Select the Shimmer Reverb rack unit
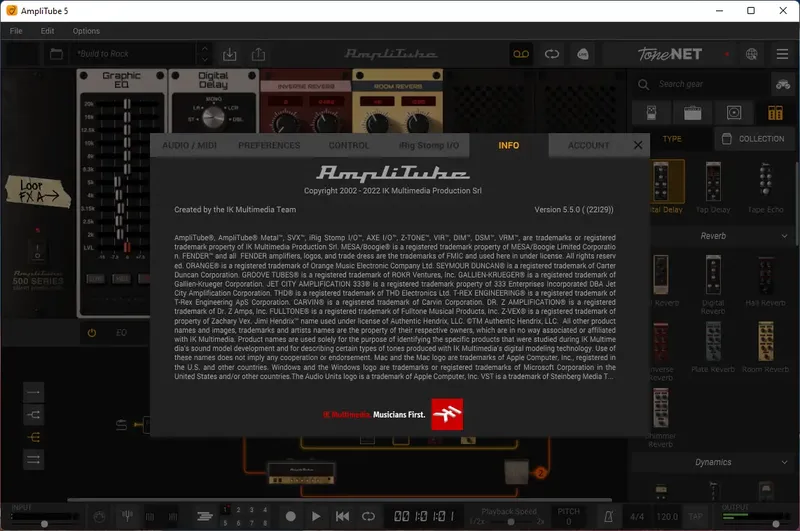Image resolution: width=800 pixels, height=531 pixels. 661,418
